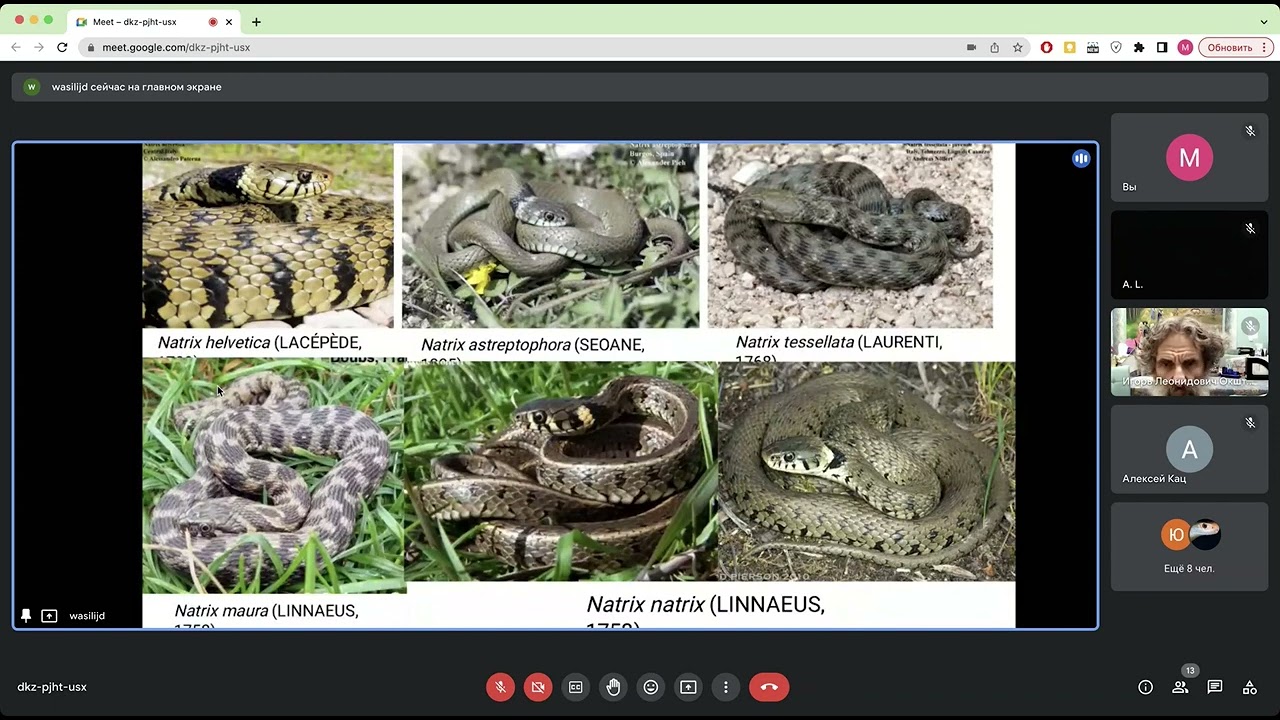Click the participant count badge 13
The height and width of the screenshot is (720, 1280).
pos(1189,671)
